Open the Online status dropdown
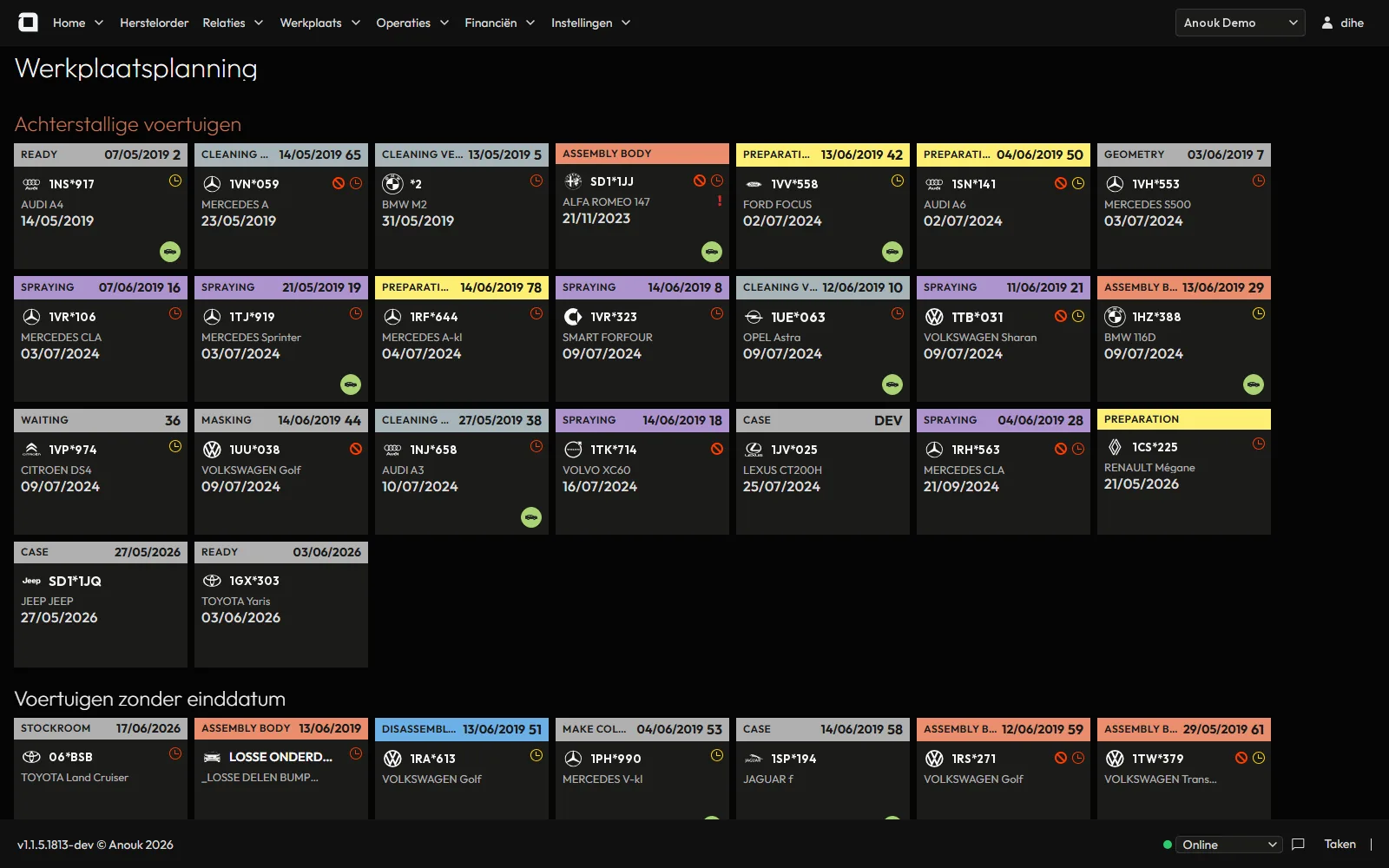Viewport: 1389px width, 868px height. click(1229, 845)
